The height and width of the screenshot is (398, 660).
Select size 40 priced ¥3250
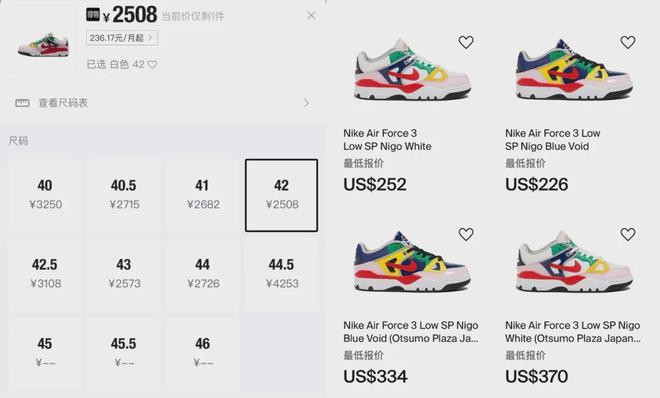[45, 195]
